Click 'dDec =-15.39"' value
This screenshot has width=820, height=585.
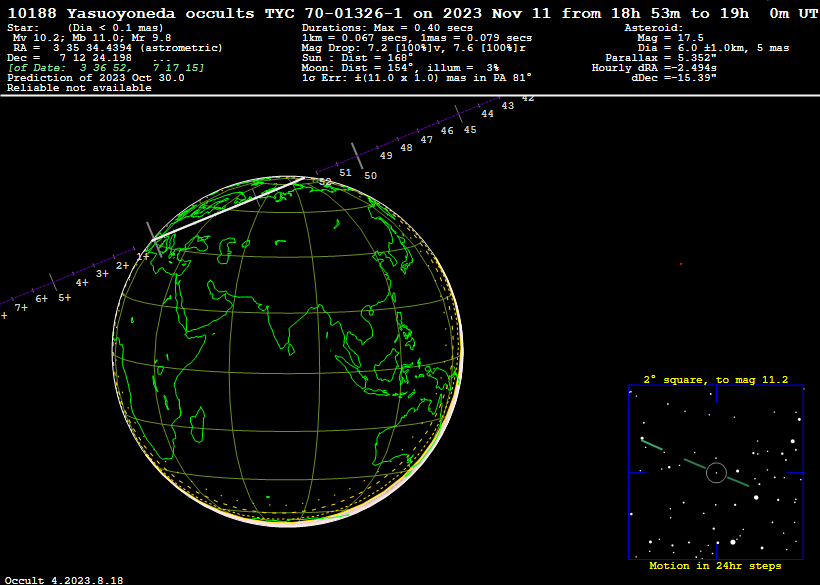674,78
